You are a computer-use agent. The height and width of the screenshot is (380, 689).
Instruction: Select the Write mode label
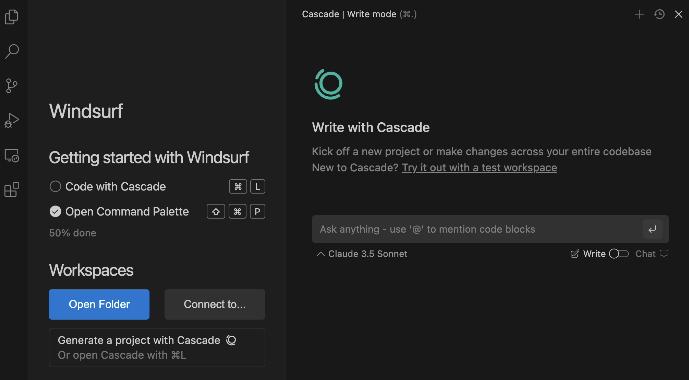594,254
